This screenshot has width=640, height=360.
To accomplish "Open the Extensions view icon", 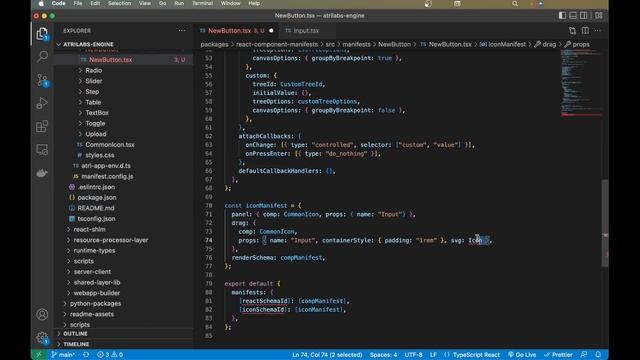I will [42, 126].
